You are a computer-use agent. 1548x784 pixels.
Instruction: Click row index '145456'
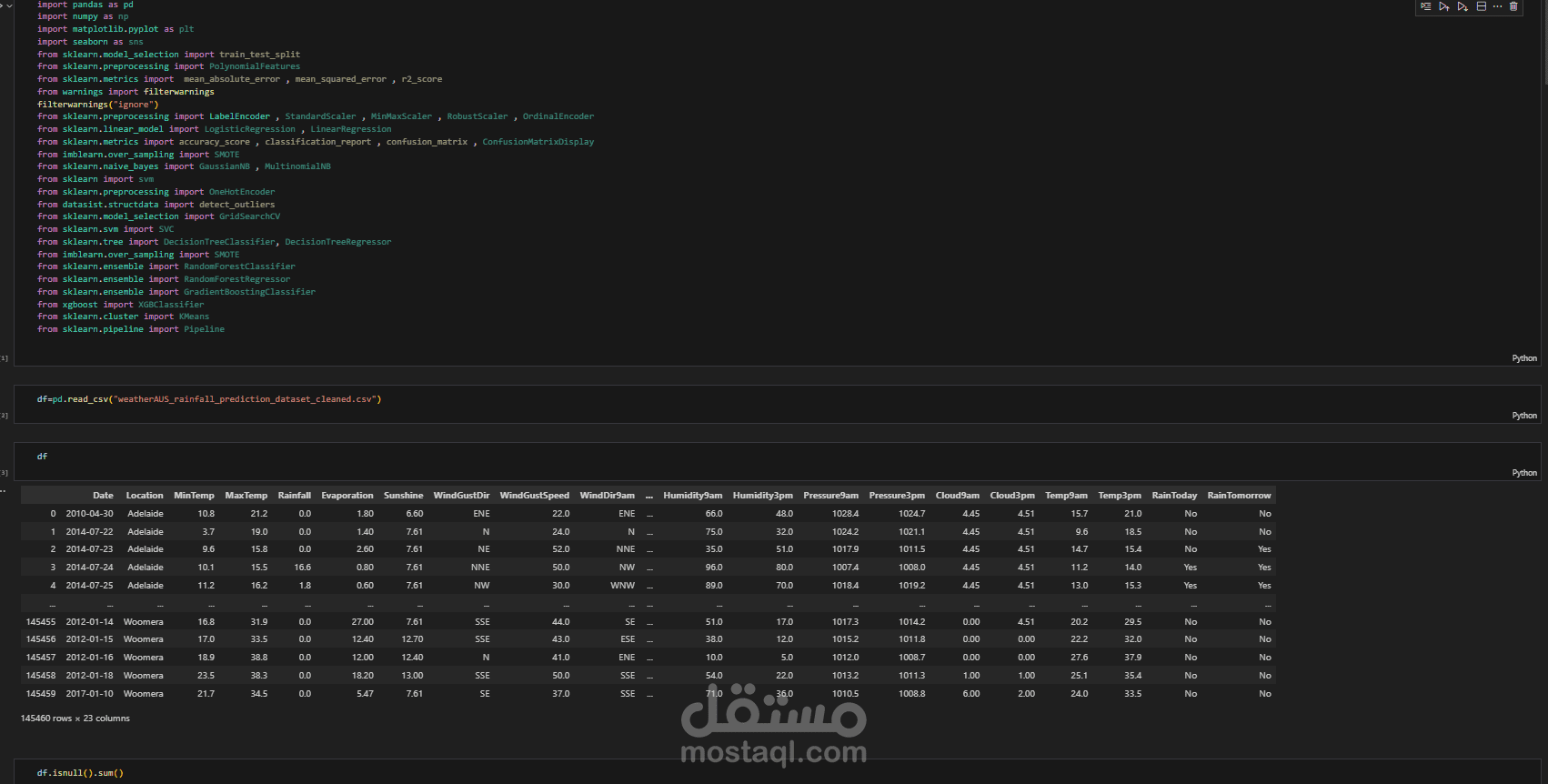[41, 639]
